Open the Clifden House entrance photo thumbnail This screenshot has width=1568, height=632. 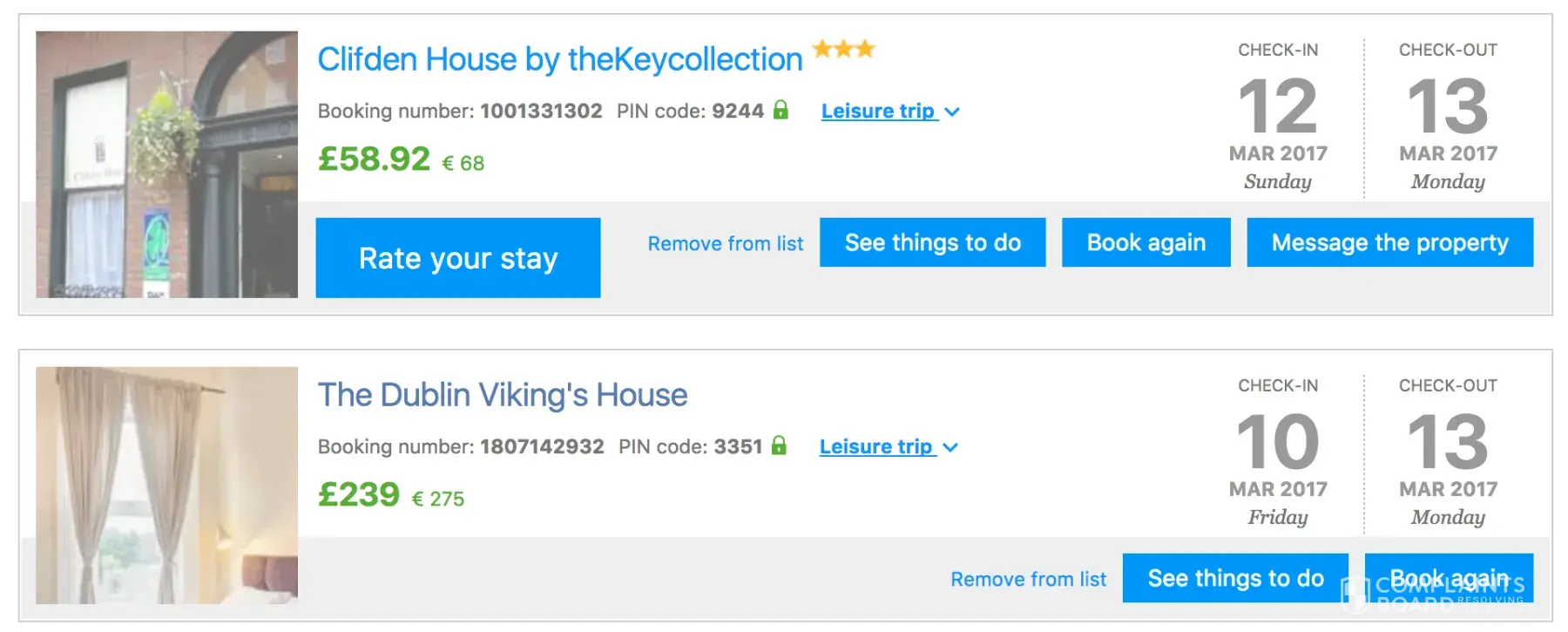pos(166,165)
